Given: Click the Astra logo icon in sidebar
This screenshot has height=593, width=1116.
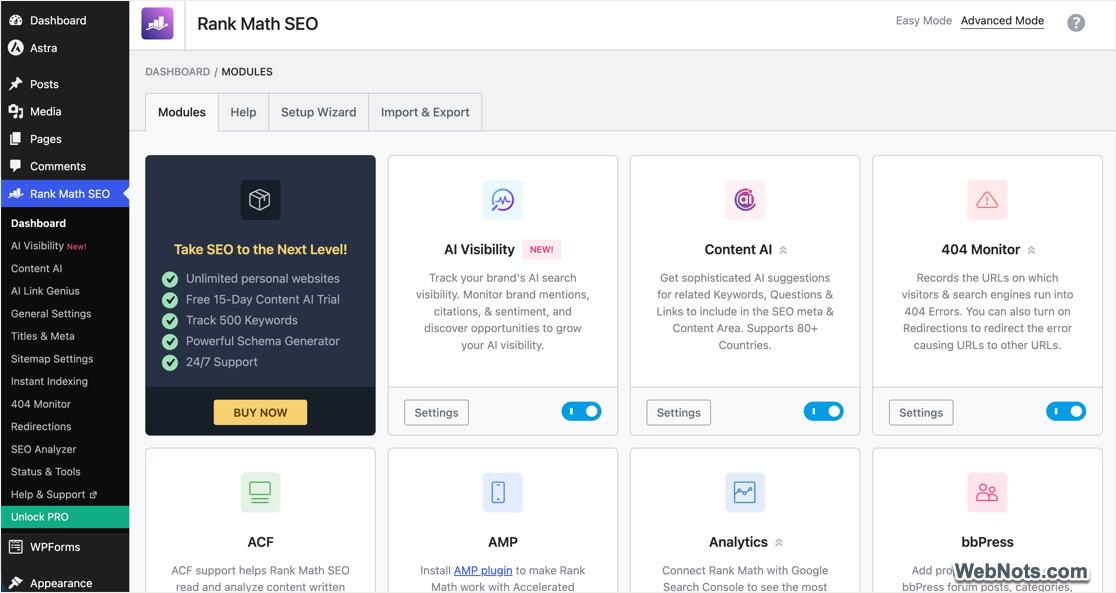Looking at the screenshot, I should (x=16, y=48).
